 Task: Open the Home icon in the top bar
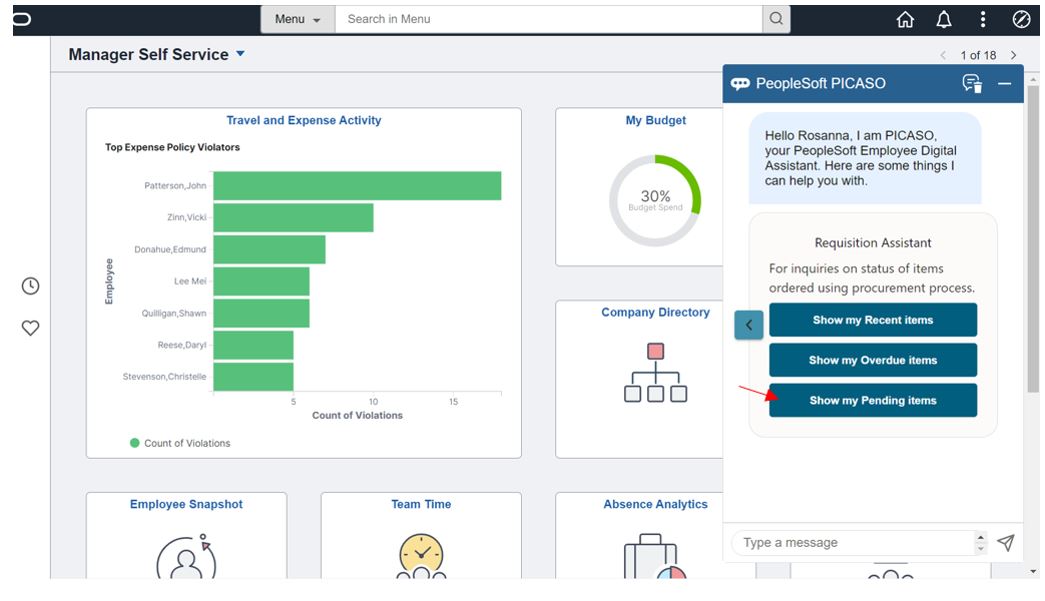[905, 19]
